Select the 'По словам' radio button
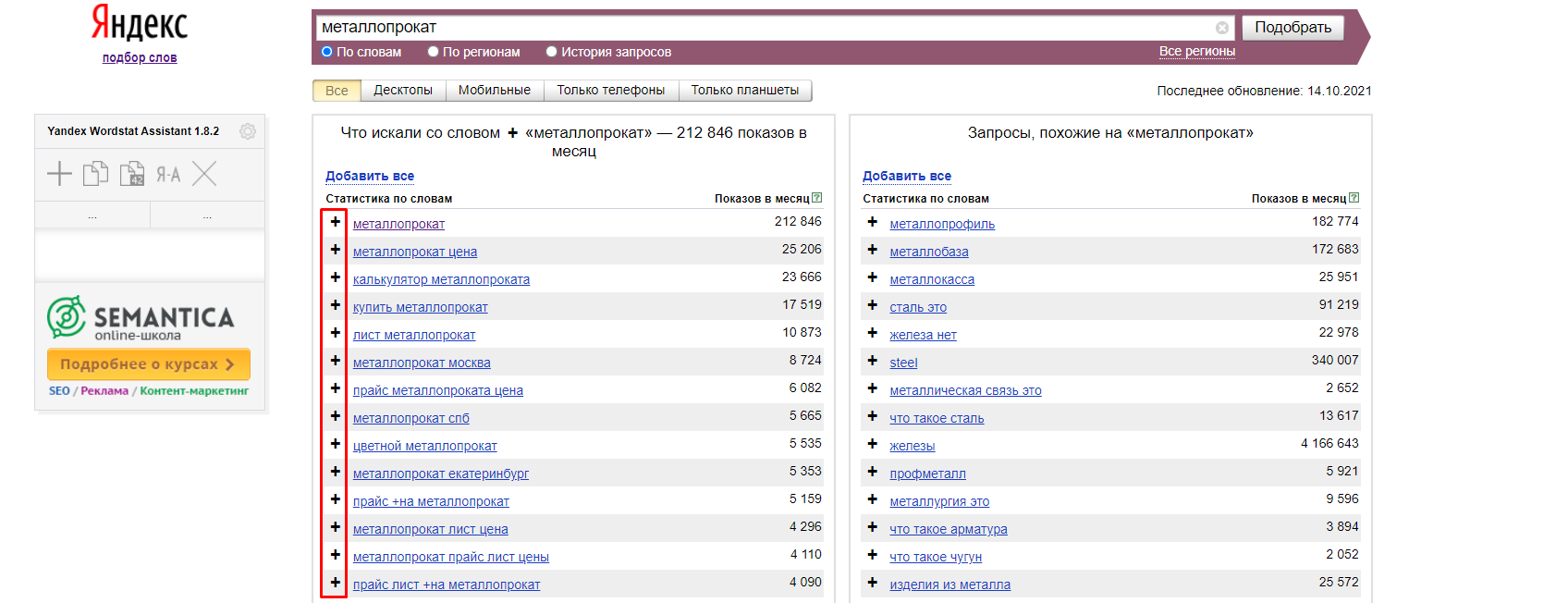 pos(327,52)
